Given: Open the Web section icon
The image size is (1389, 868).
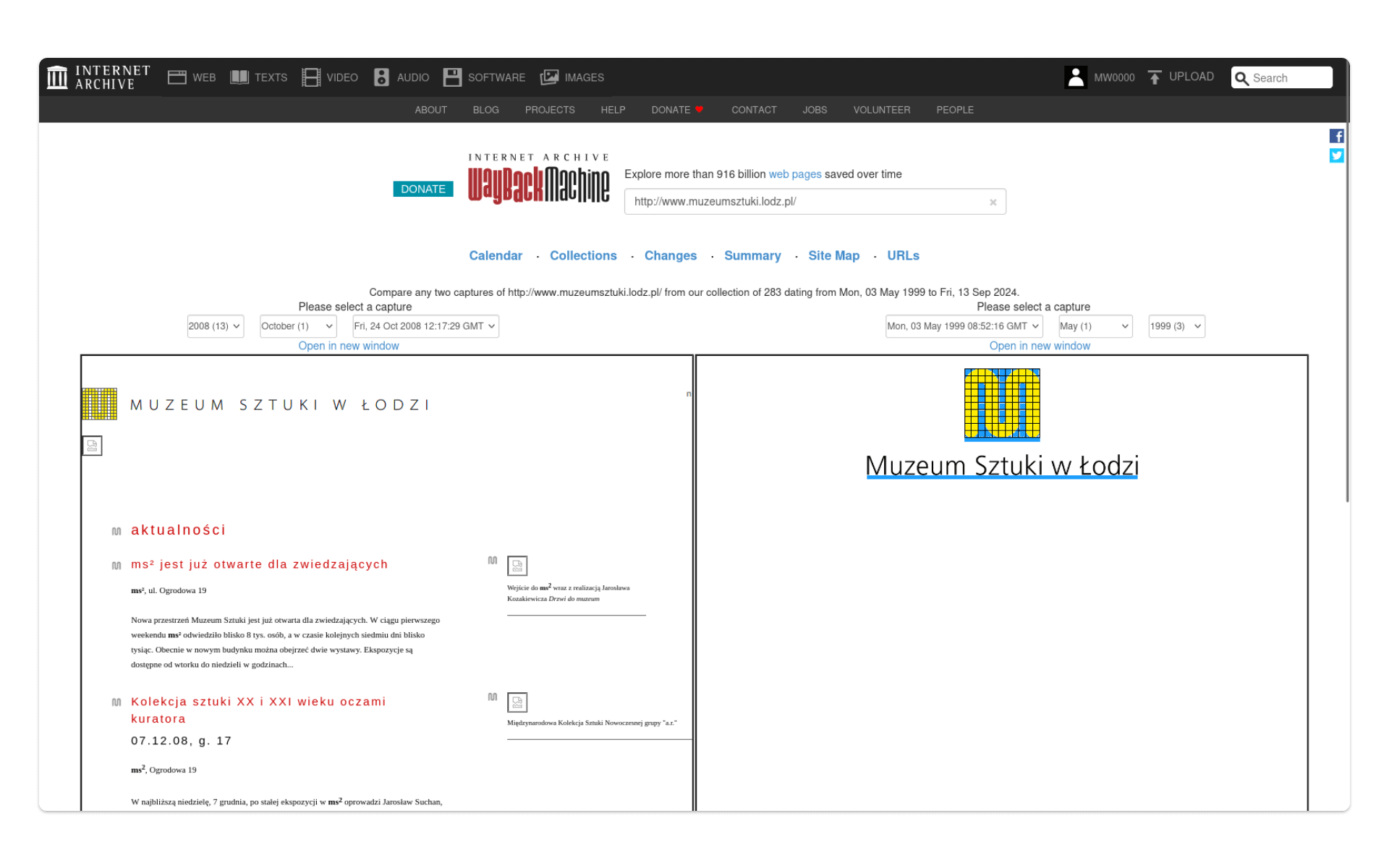Looking at the screenshot, I should click(x=177, y=77).
